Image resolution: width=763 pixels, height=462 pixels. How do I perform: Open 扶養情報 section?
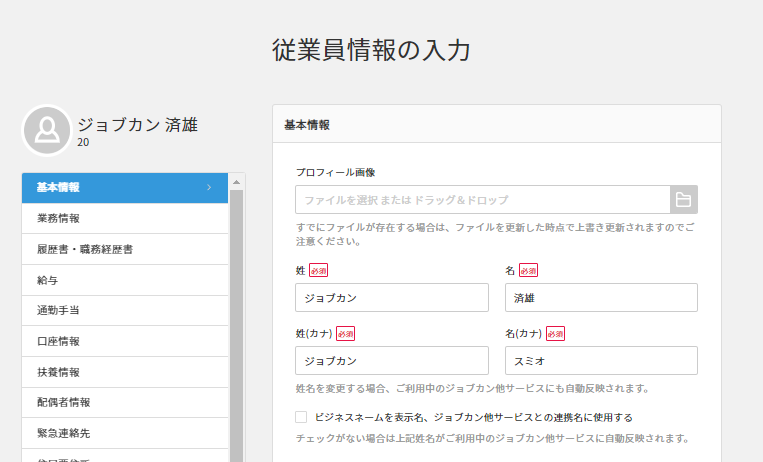[125, 372]
